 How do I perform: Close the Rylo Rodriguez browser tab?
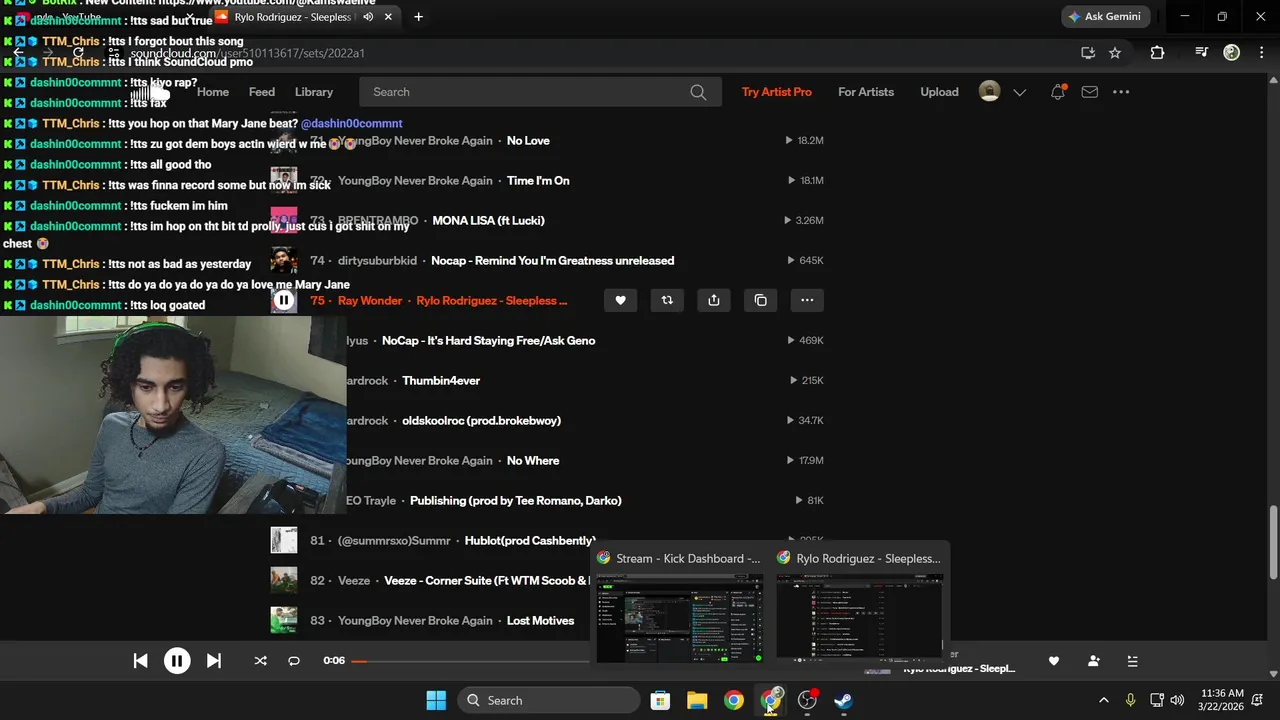(x=389, y=17)
